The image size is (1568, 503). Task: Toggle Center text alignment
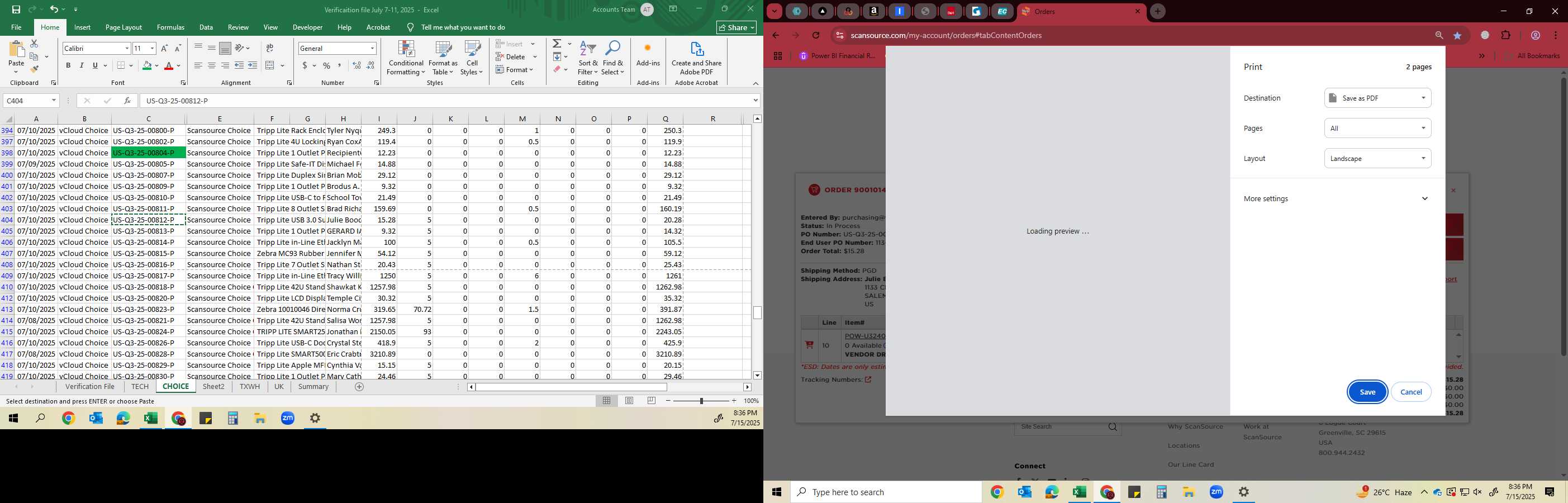click(211, 66)
